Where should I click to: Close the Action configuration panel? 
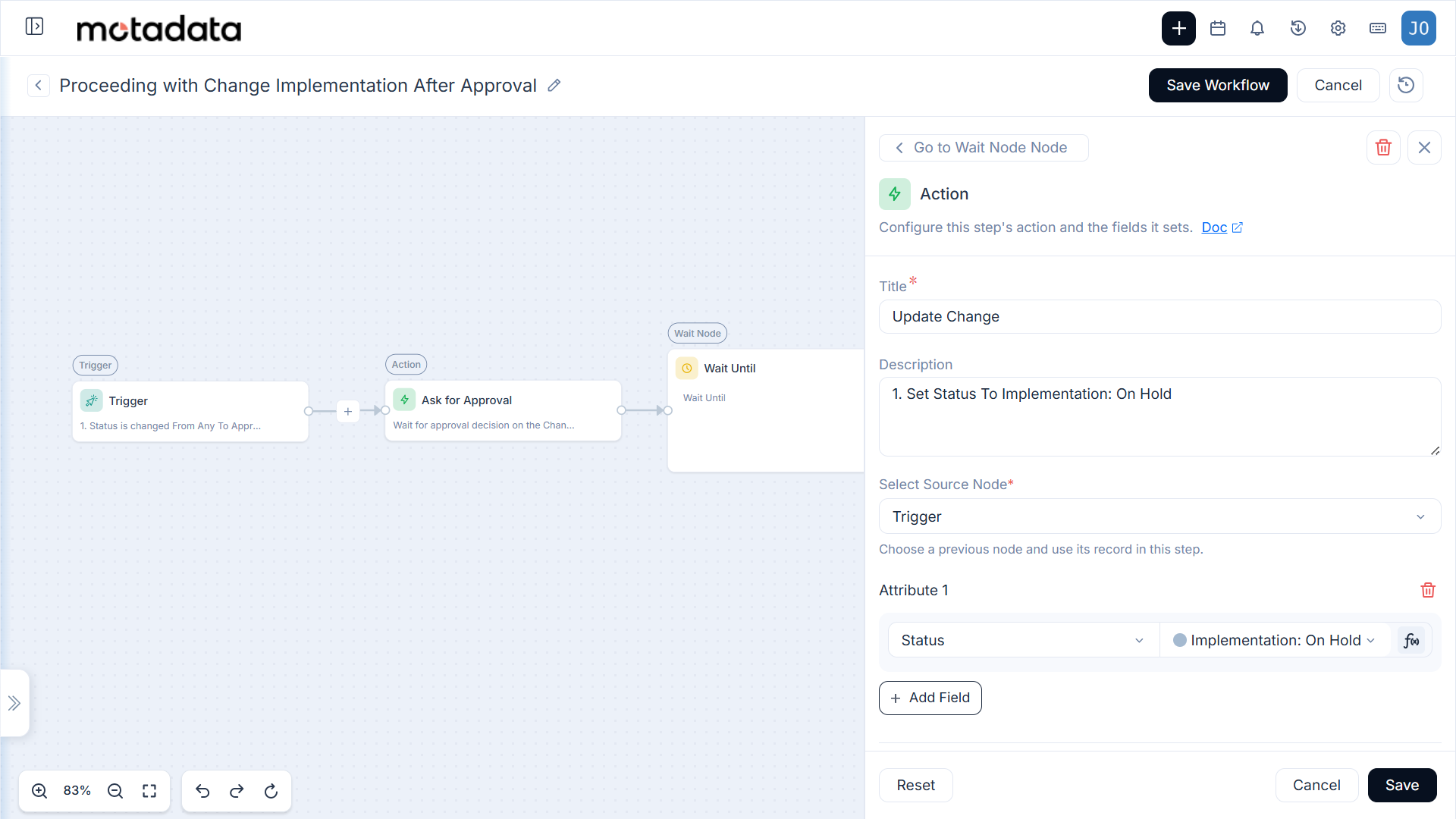pos(1424,147)
